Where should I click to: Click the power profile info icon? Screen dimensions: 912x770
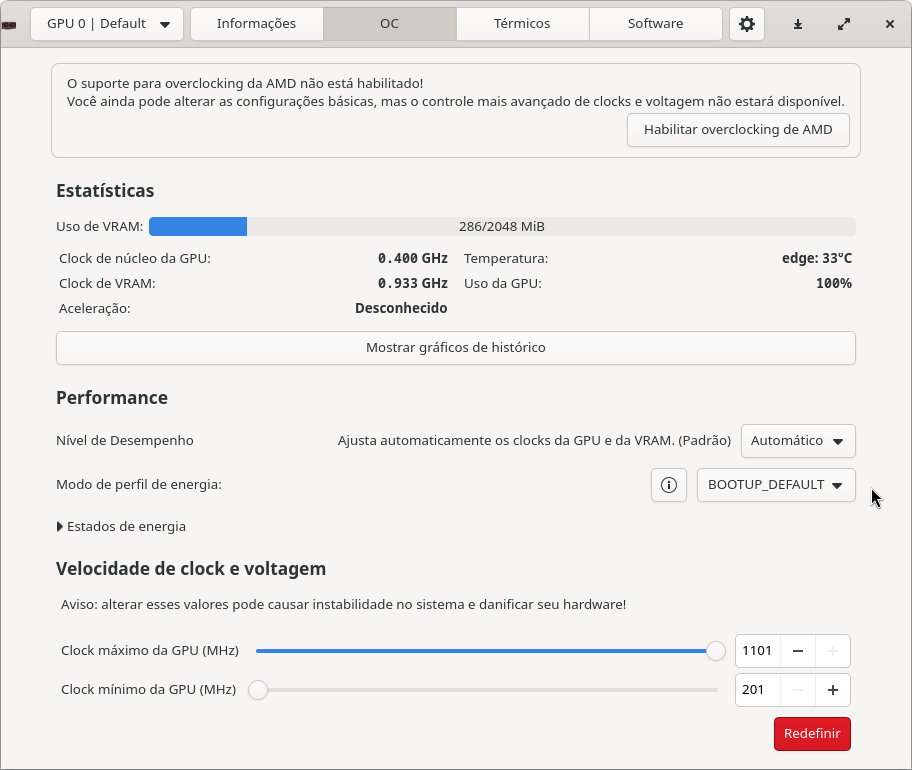(x=669, y=485)
